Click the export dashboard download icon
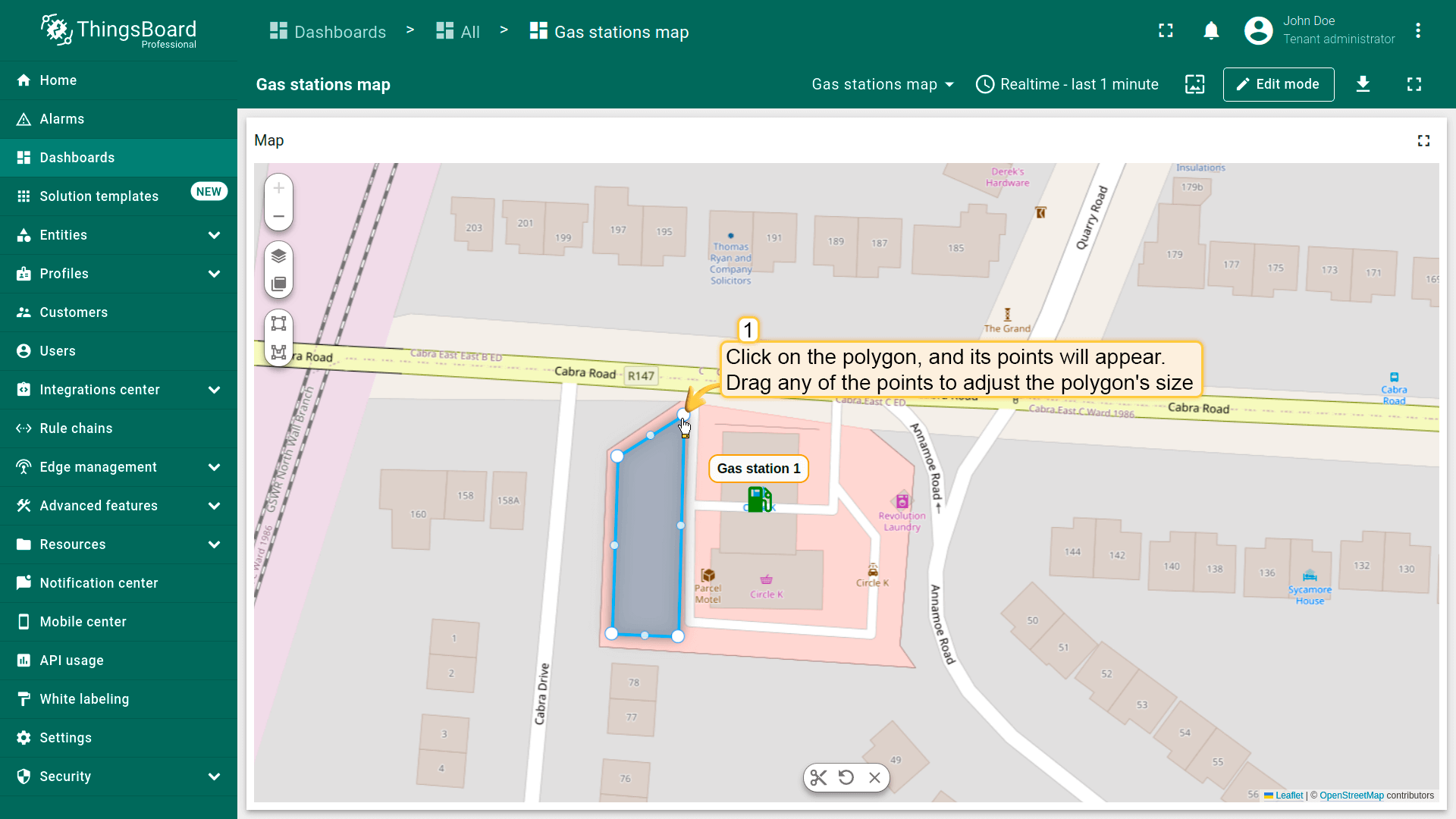This screenshot has height=819, width=1456. (x=1363, y=84)
